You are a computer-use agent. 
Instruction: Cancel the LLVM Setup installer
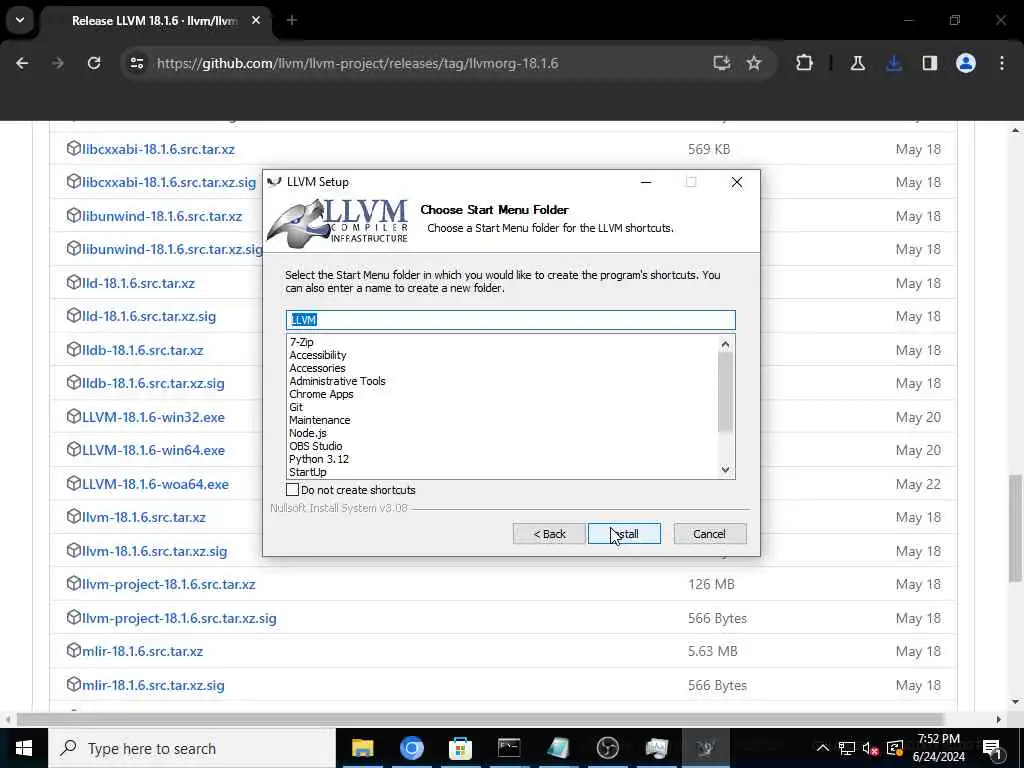[710, 534]
